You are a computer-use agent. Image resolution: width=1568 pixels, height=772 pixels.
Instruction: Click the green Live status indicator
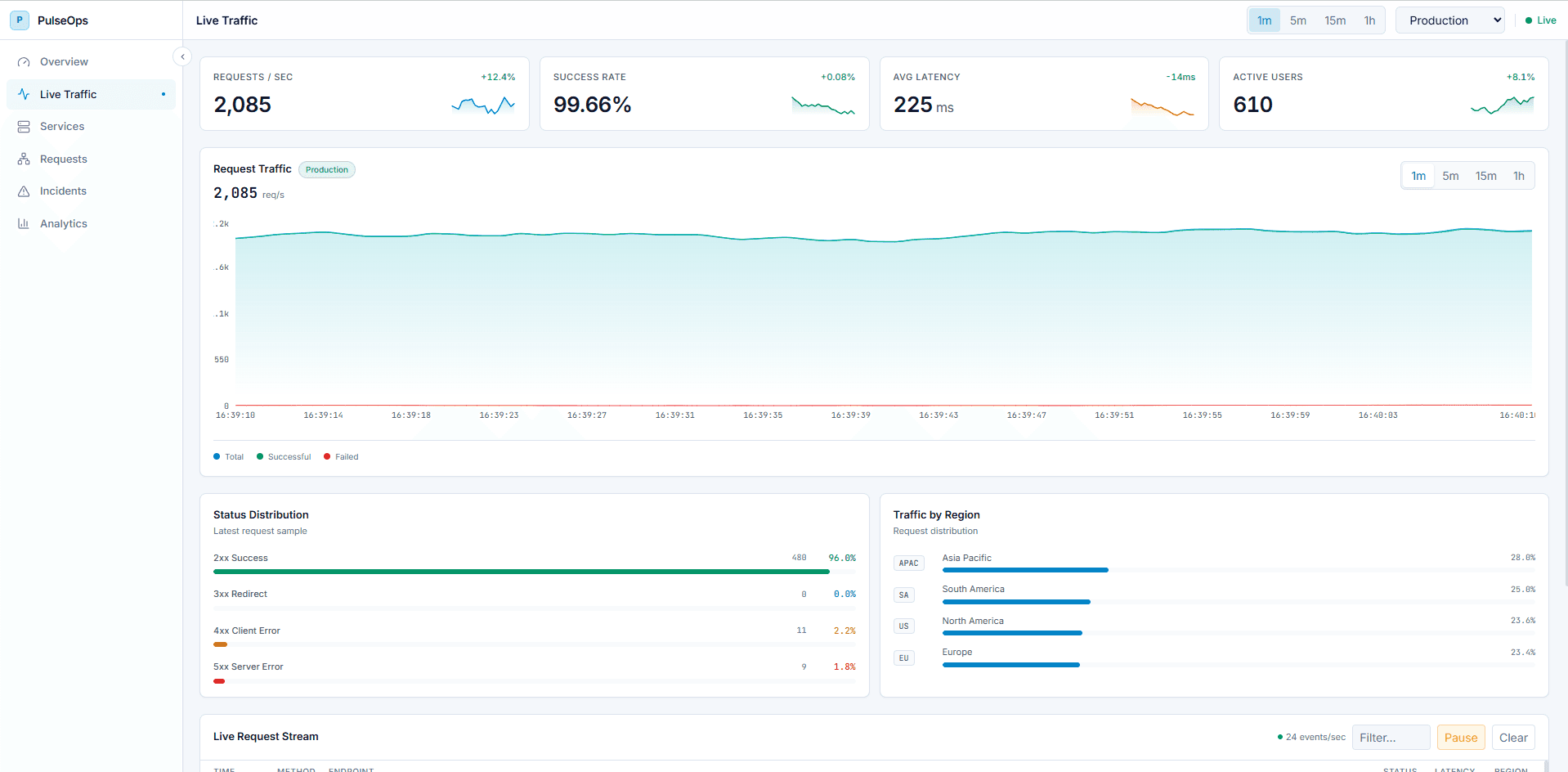1540,20
